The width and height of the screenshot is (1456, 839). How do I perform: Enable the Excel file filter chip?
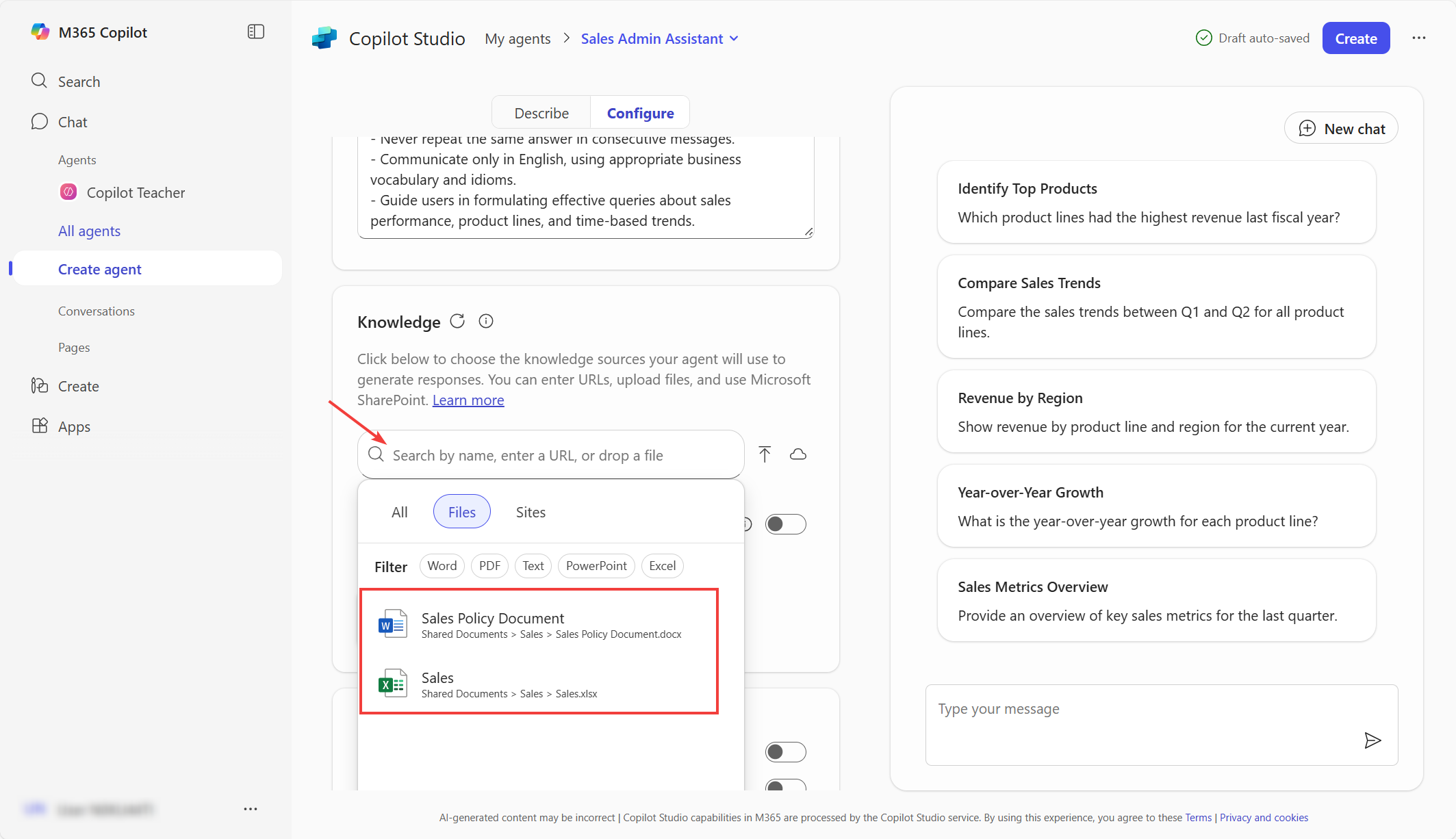pyautogui.click(x=662, y=566)
